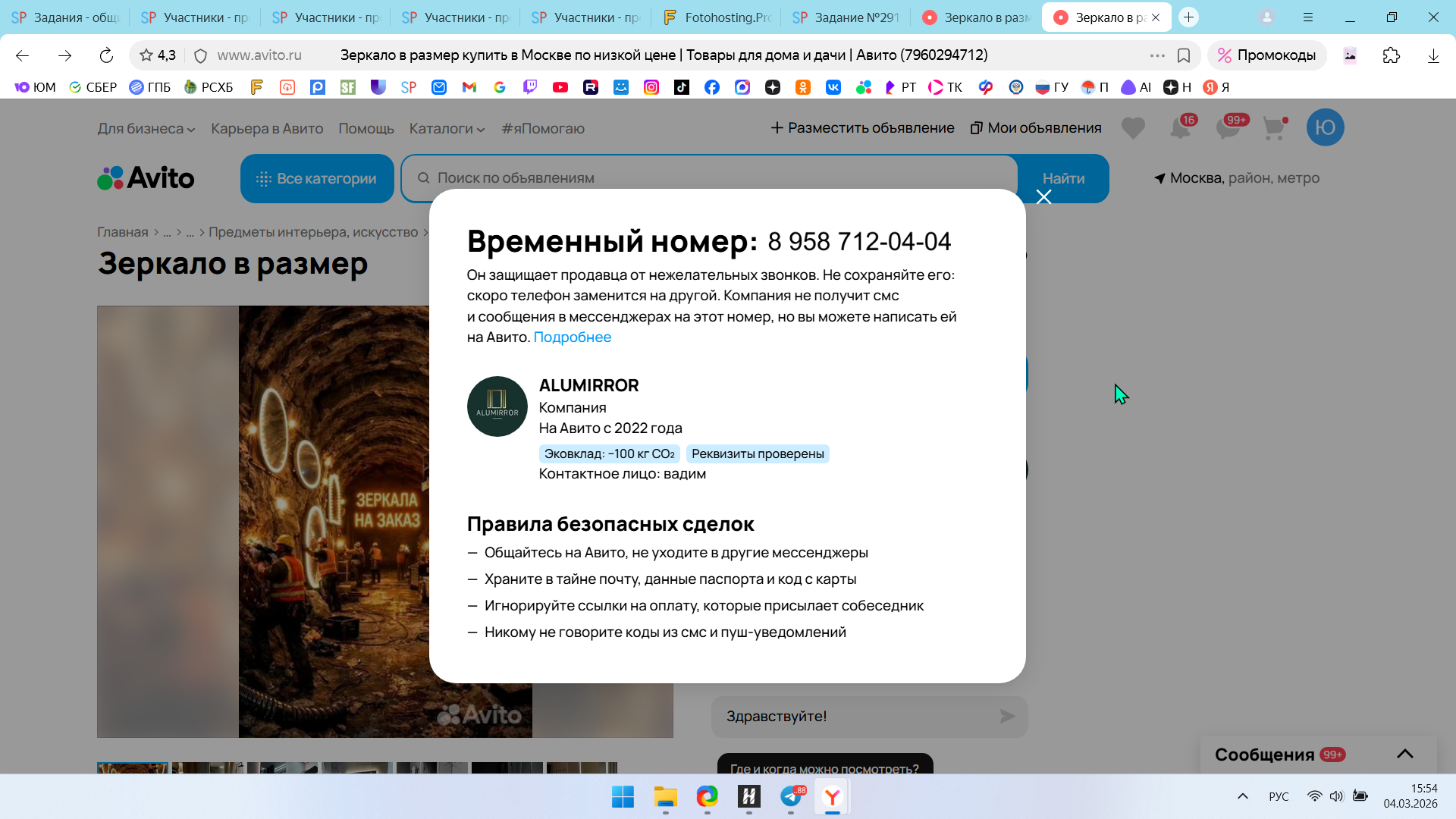
Task: Follow the Подробнее link in popup
Action: (x=572, y=337)
